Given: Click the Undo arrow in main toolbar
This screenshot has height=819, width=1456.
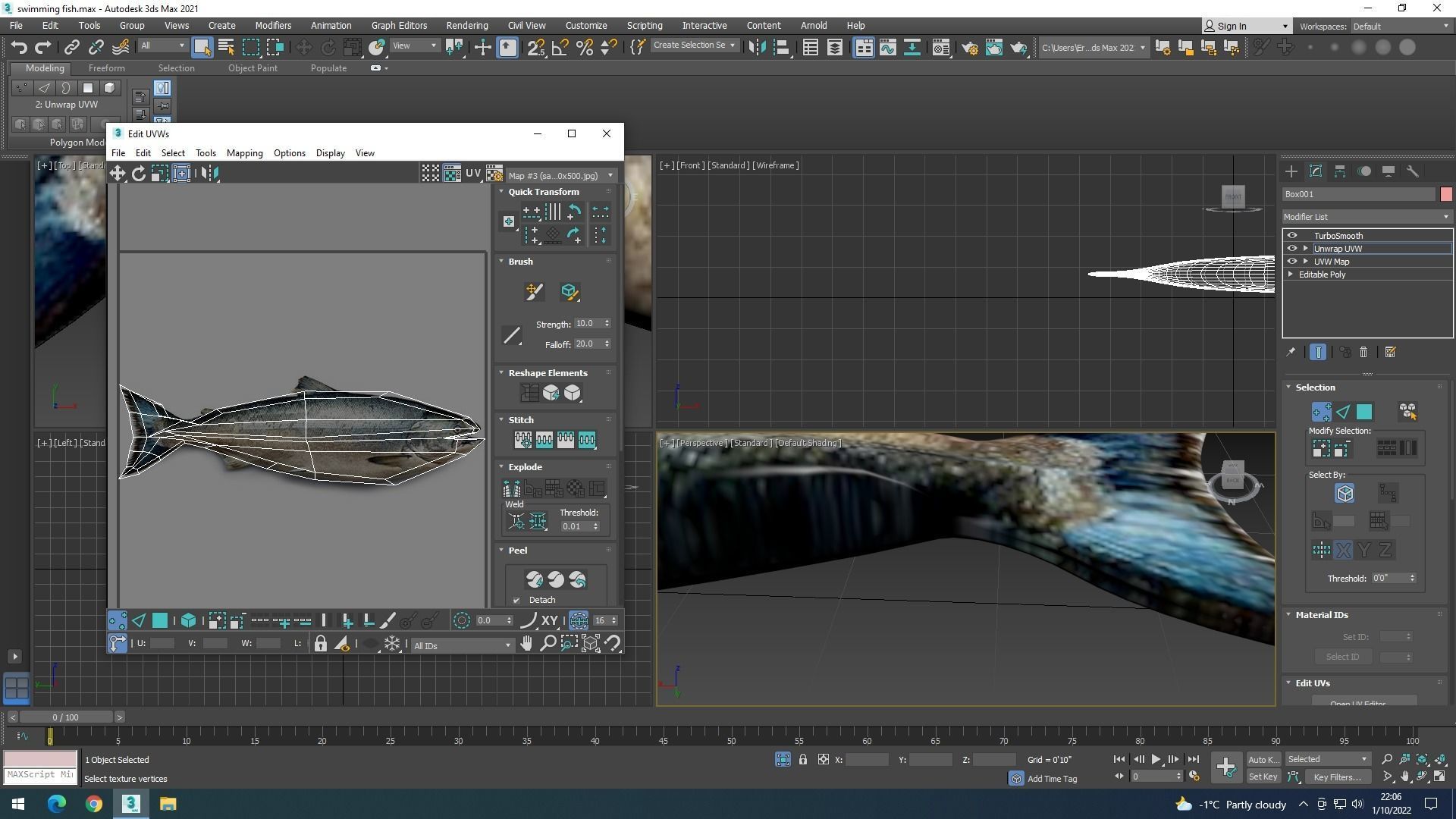Looking at the screenshot, I should click(19, 48).
